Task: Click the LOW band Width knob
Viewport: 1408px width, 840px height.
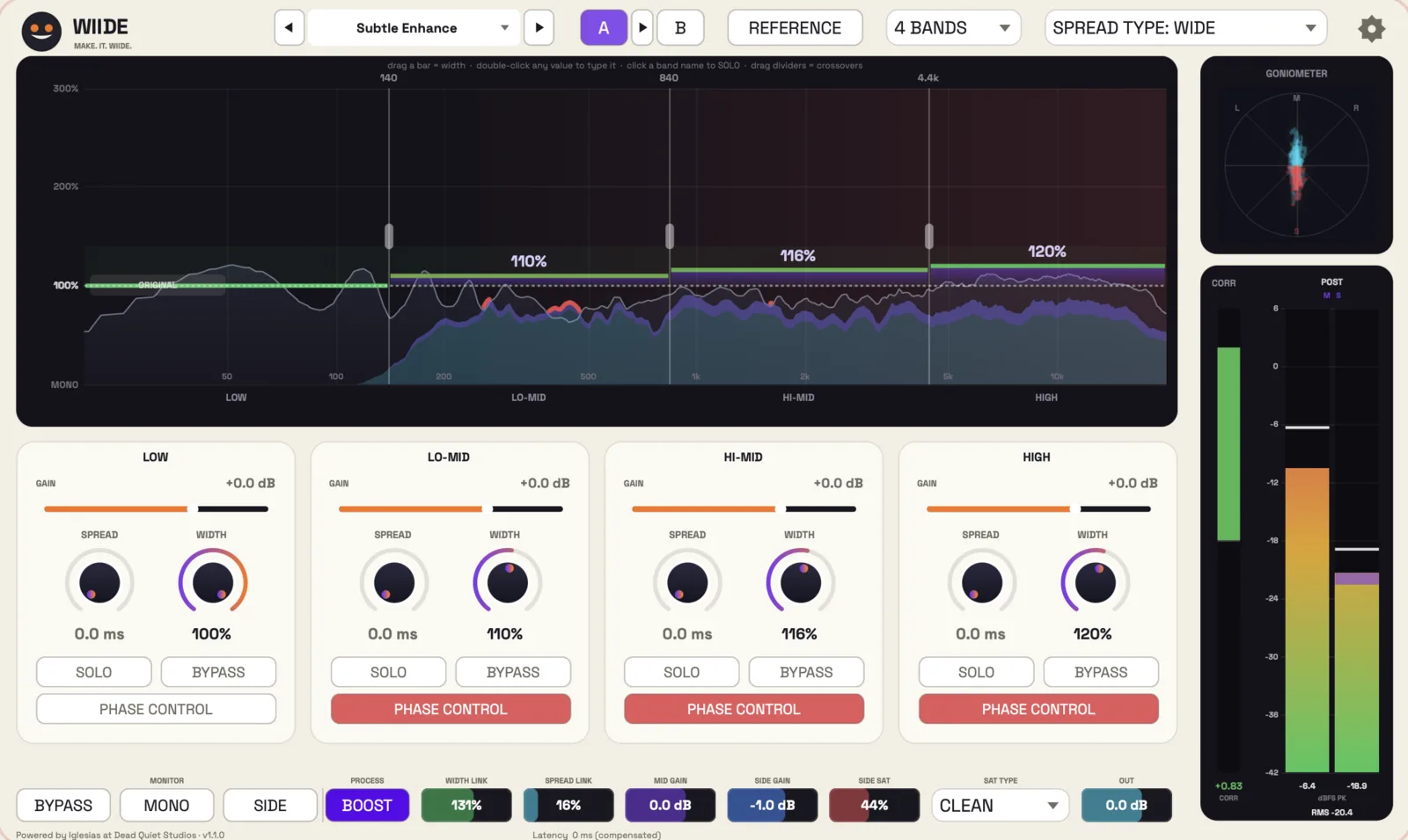Action: [212, 582]
